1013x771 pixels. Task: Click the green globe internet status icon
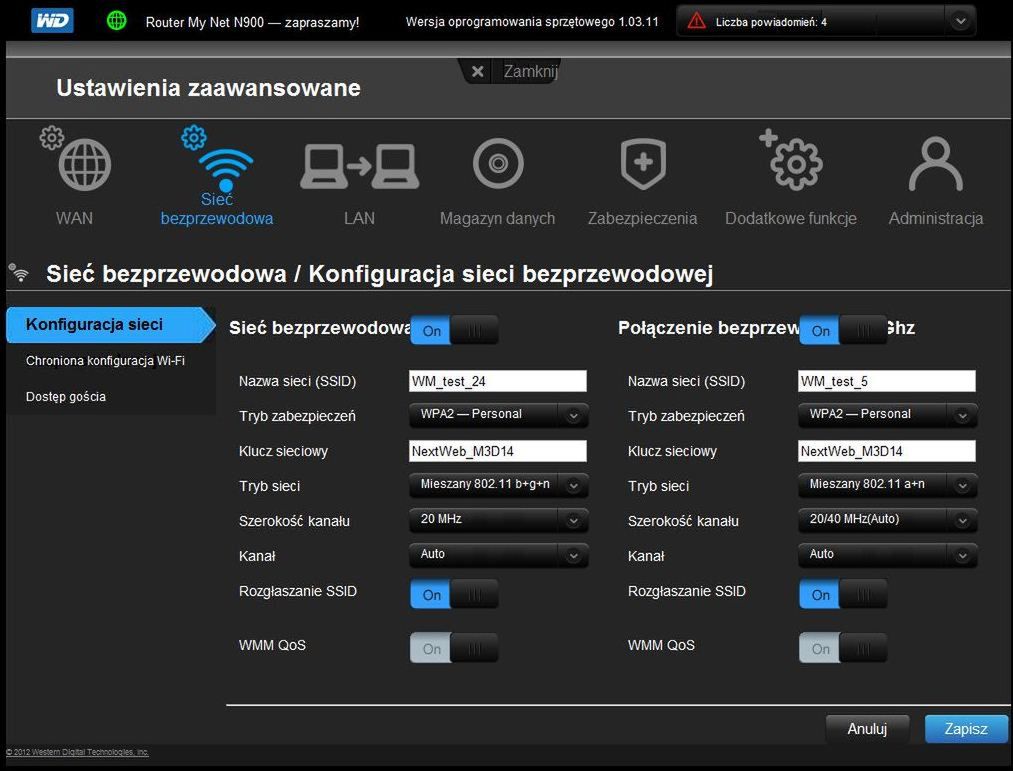point(116,21)
